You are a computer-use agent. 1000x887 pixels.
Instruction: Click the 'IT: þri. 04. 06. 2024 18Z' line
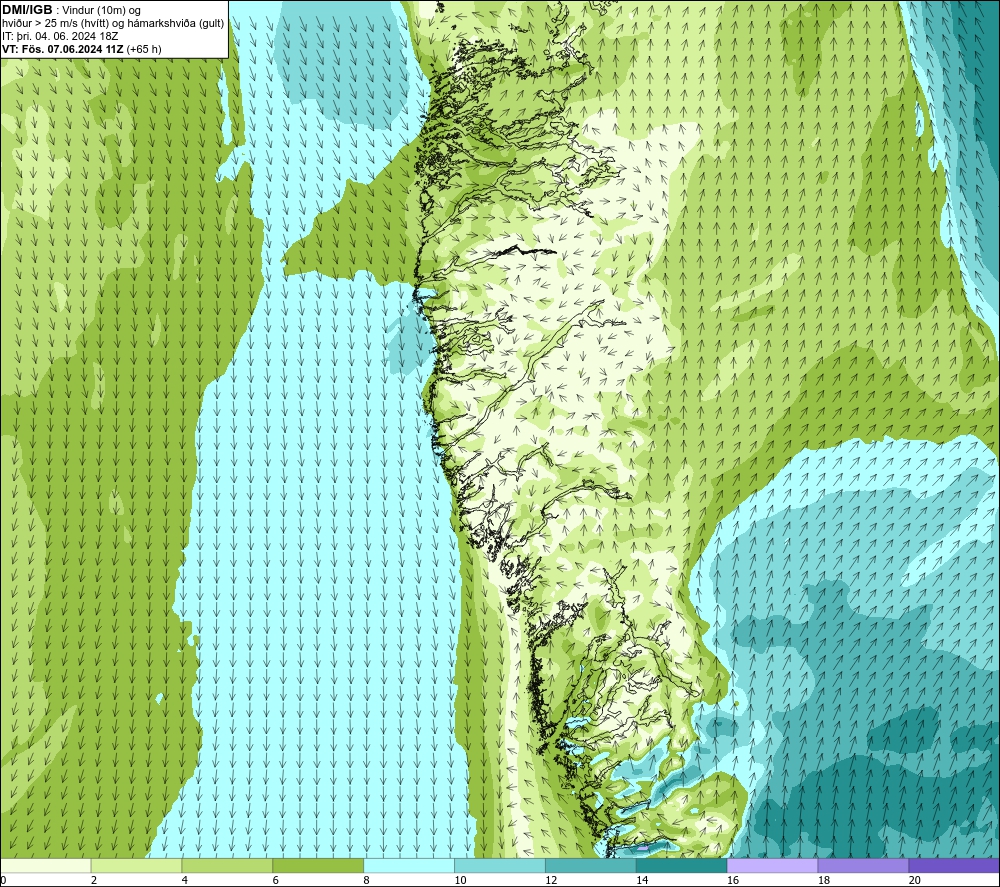pyautogui.click(x=60, y=36)
